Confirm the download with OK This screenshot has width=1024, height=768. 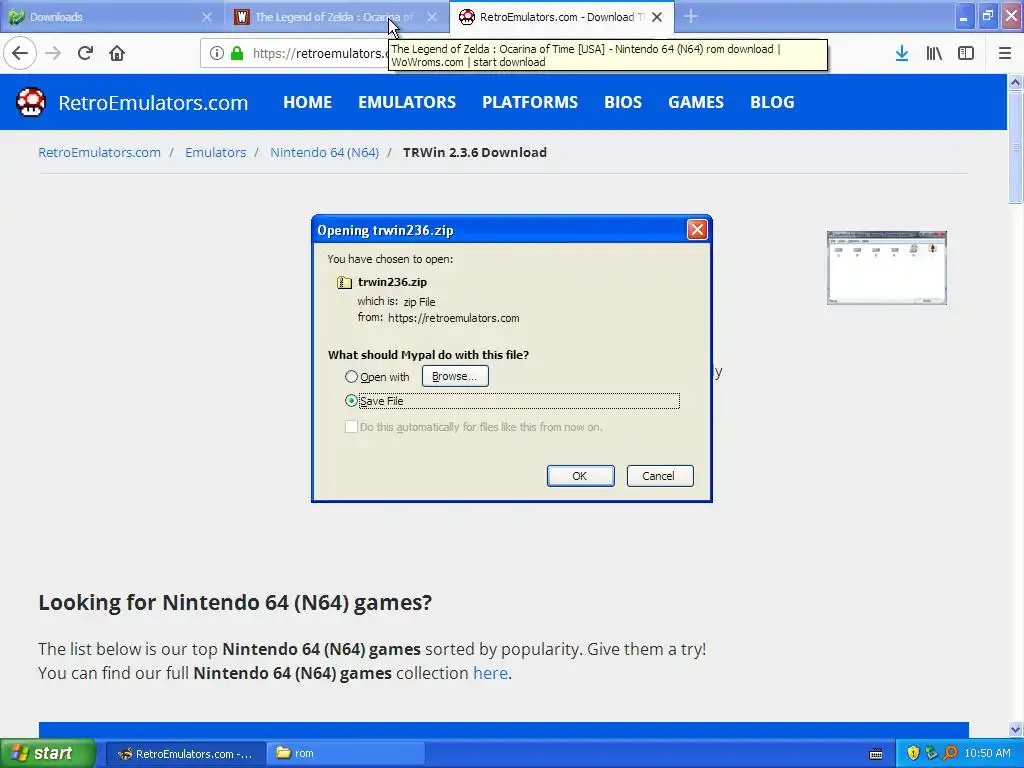coord(580,476)
